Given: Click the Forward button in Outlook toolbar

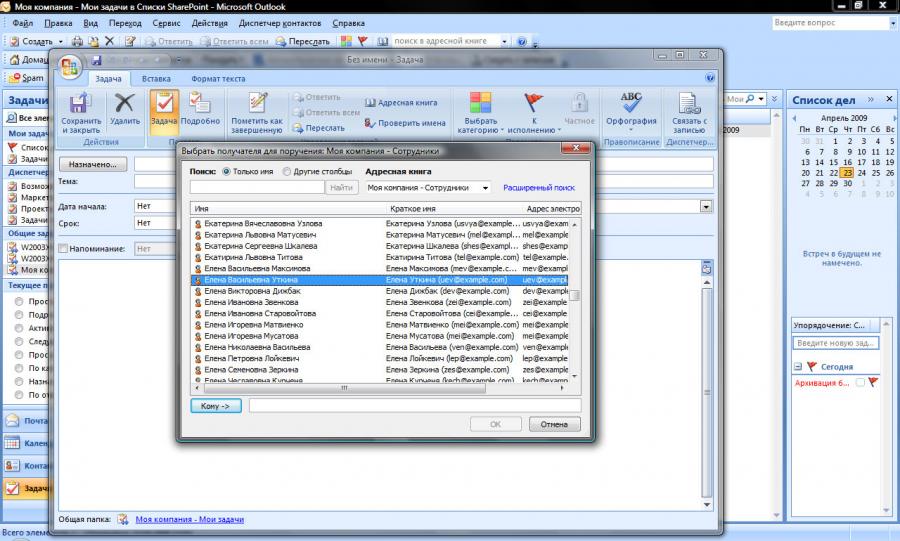Looking at the screenshot, I should tap(302, 41).
